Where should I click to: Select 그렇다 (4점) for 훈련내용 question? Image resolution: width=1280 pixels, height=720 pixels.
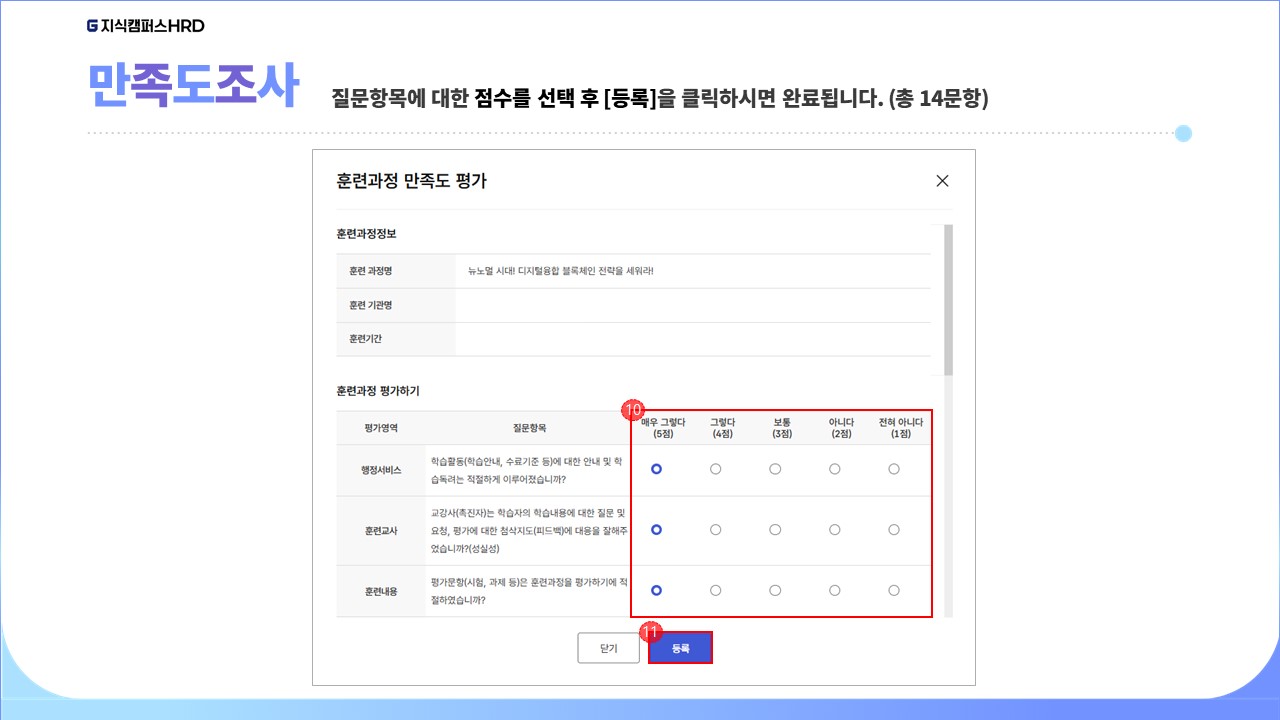[715, 591]
